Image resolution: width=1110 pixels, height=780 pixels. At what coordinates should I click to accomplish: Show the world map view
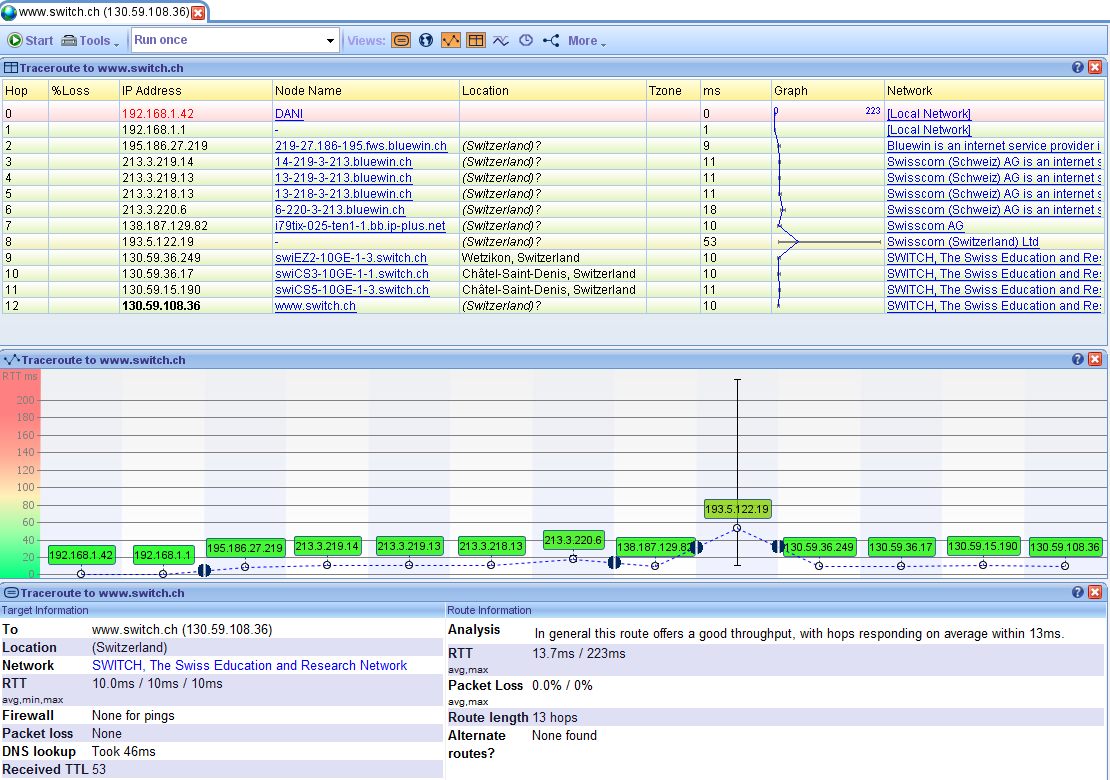click(426, 41)
